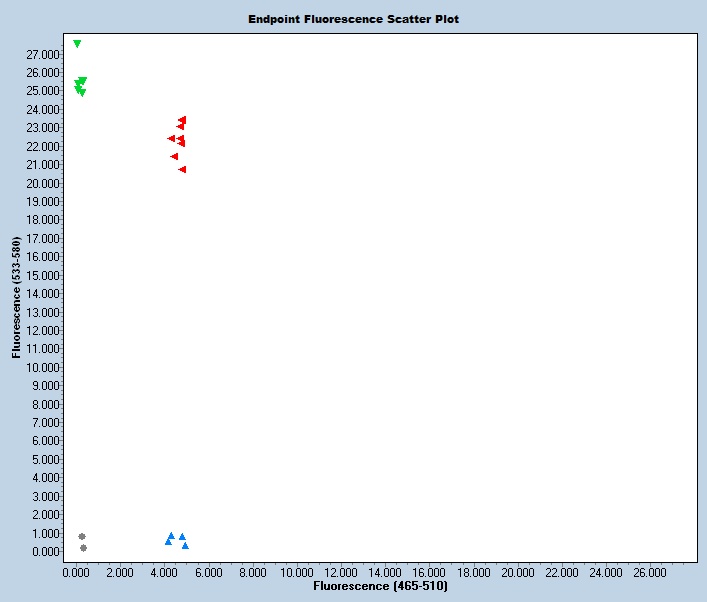Click the 20.000 x-axis tick label

pos(518,573)
